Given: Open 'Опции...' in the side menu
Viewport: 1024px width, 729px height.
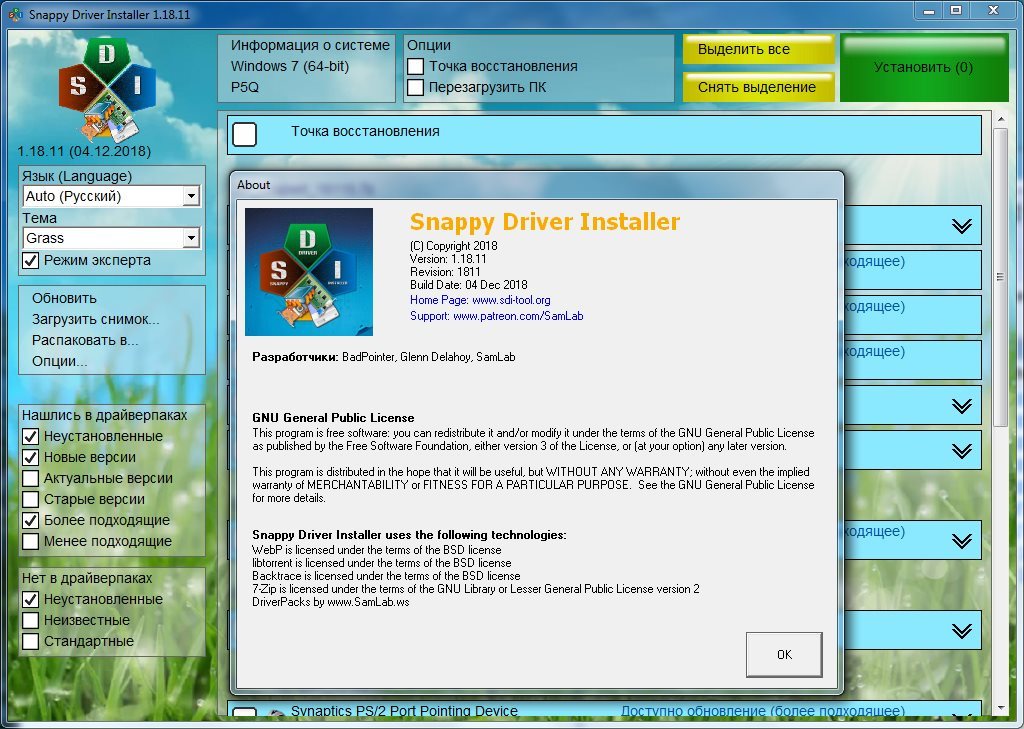Looking at the screenshot, I should [x=59, y=361].
